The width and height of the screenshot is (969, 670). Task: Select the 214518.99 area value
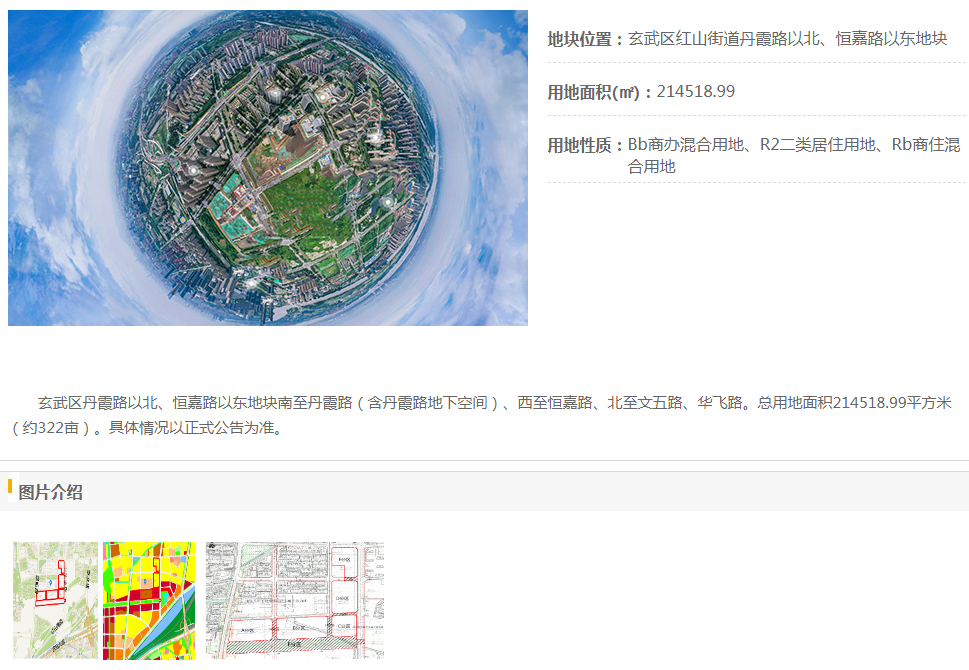tap(696, 92)
